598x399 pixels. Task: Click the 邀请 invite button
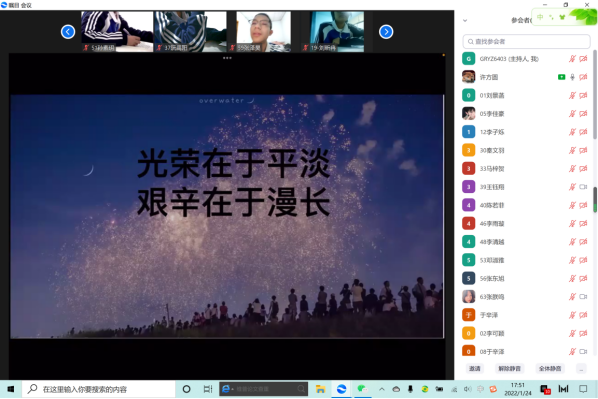pos(475,368)
